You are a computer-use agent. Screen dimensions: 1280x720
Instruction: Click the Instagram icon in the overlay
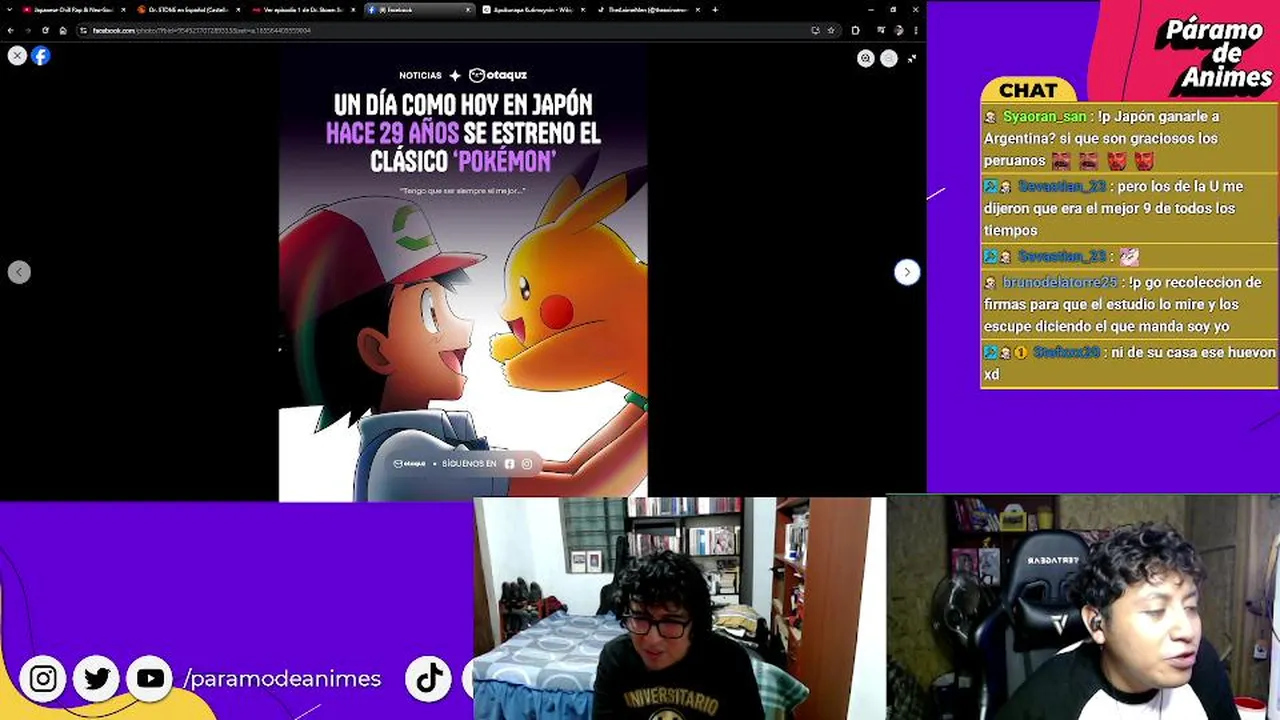pos(43,679)
